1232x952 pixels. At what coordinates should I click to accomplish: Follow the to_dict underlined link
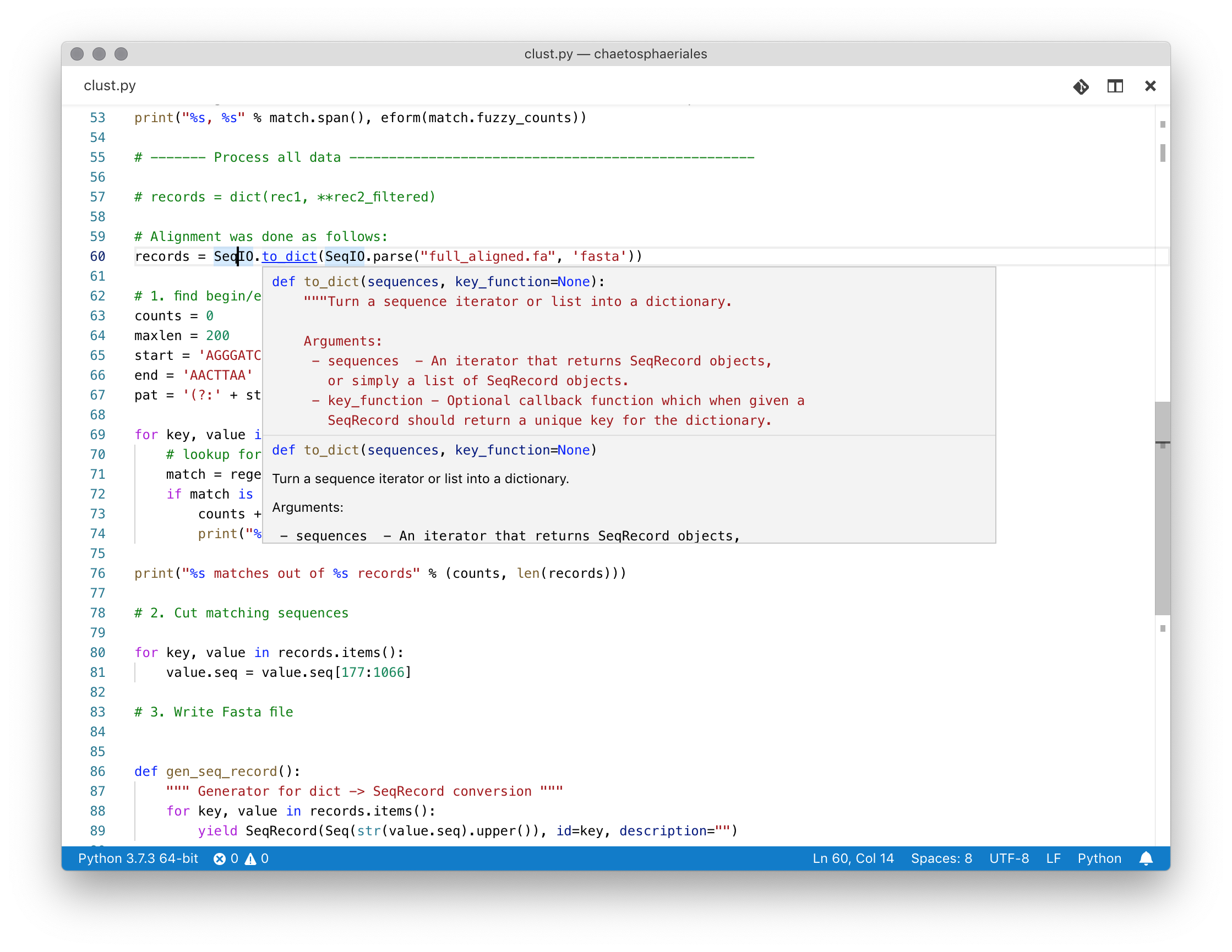289,256
